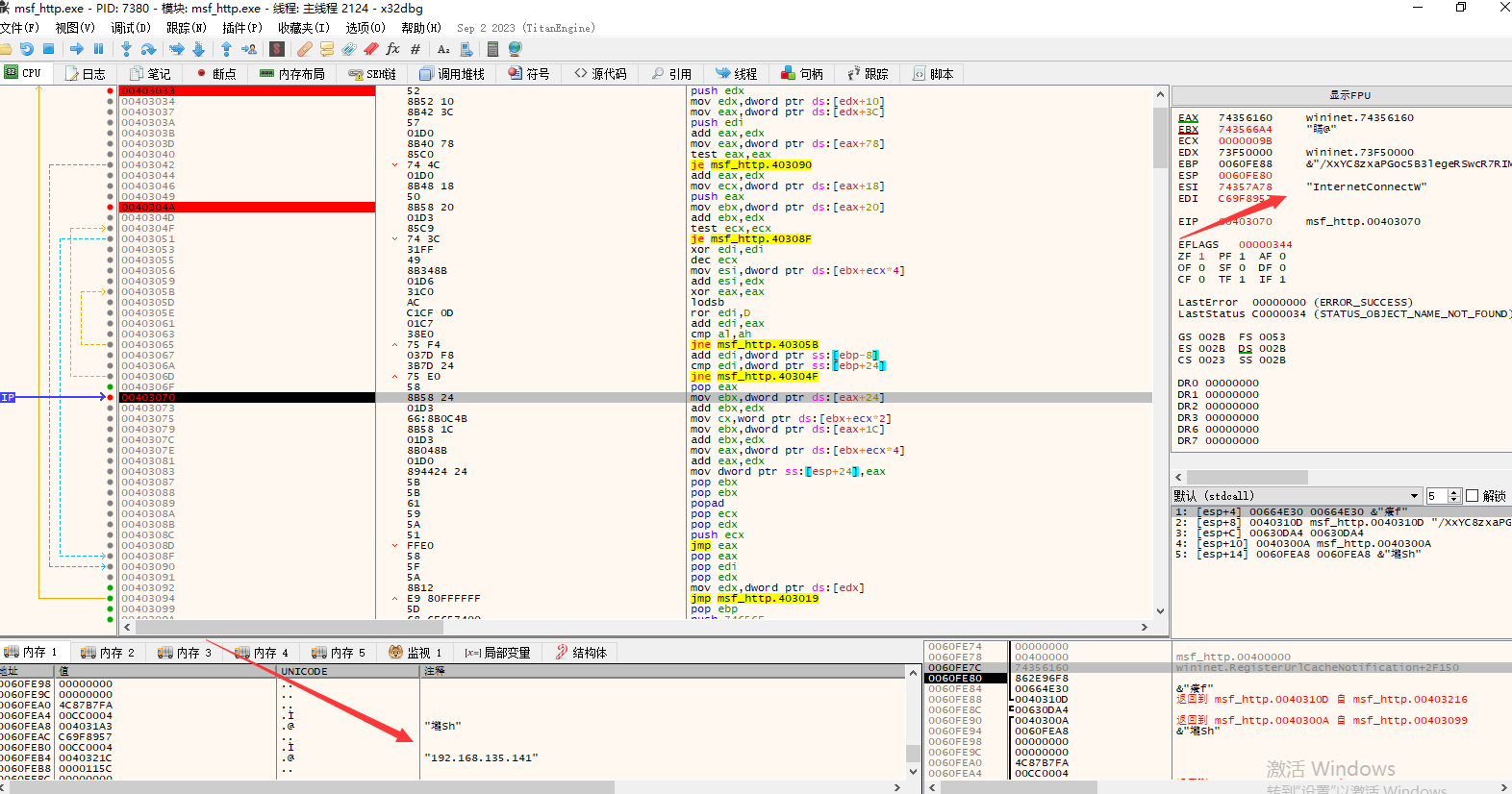1512x794 pixels.
Task: Select the je msf_http.403090 instruction
Action: click(751, 165)
